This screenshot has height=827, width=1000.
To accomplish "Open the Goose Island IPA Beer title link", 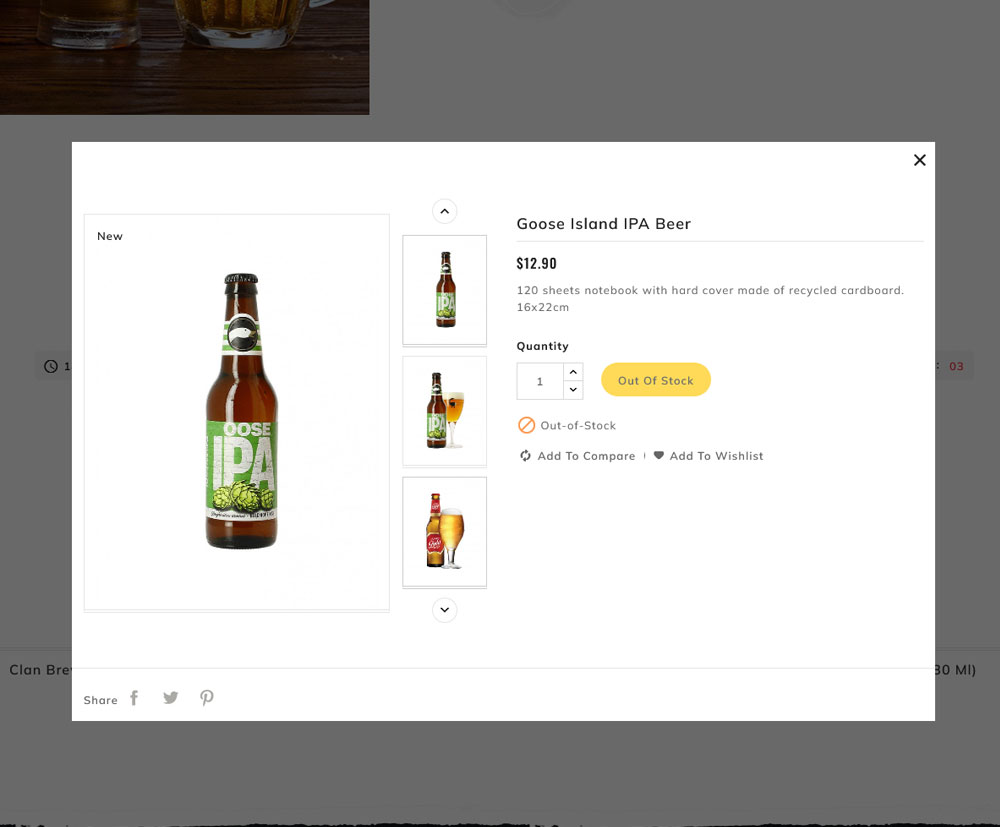I will (603, 223).
